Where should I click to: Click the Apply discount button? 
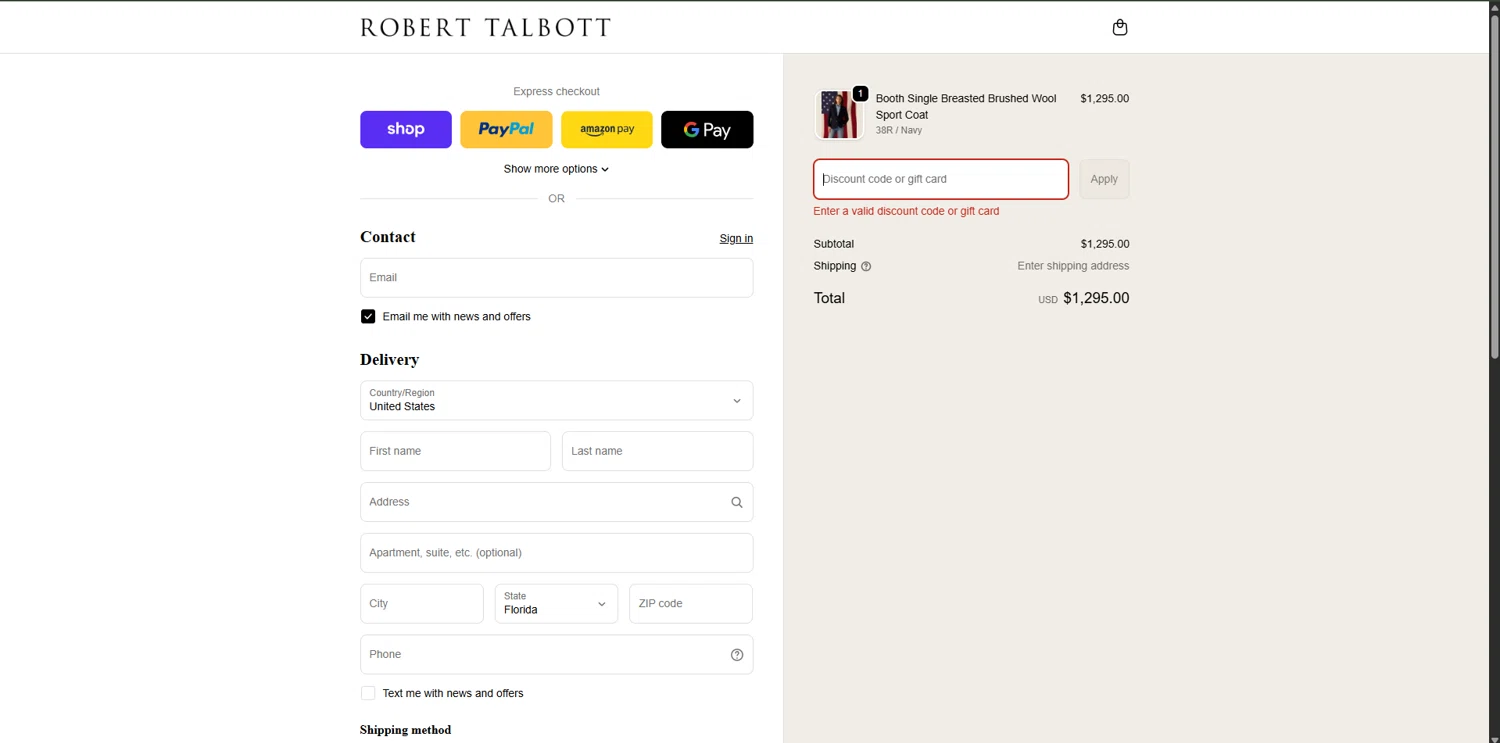(1104, 179)
